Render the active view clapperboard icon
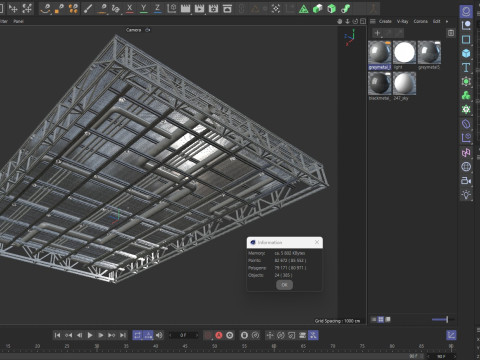 pyautogui.click(x=185, y=8)
